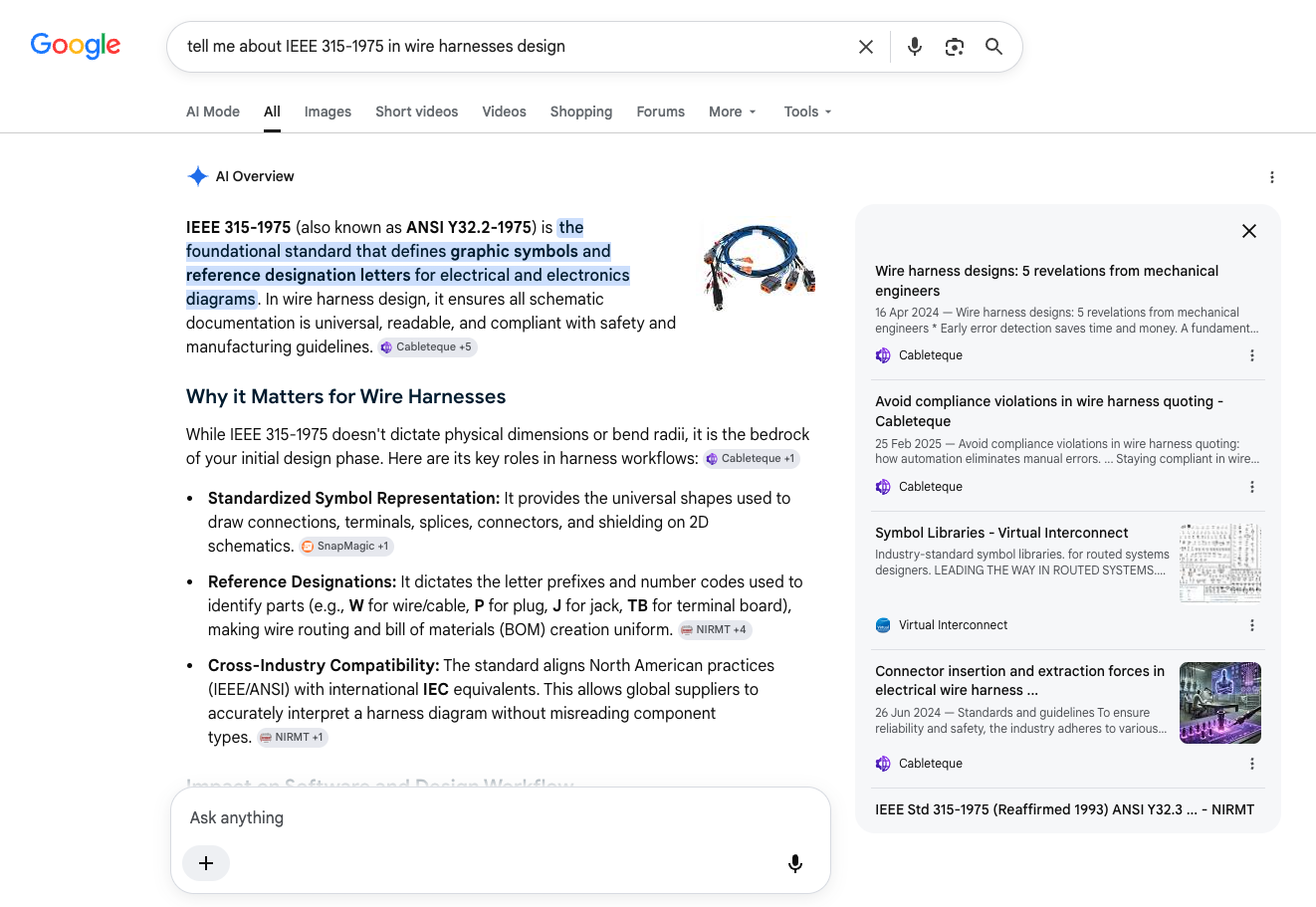Viewport: 1316px width, 907px height.
Task: Clear the search query text
Action: tap(866, 47)
